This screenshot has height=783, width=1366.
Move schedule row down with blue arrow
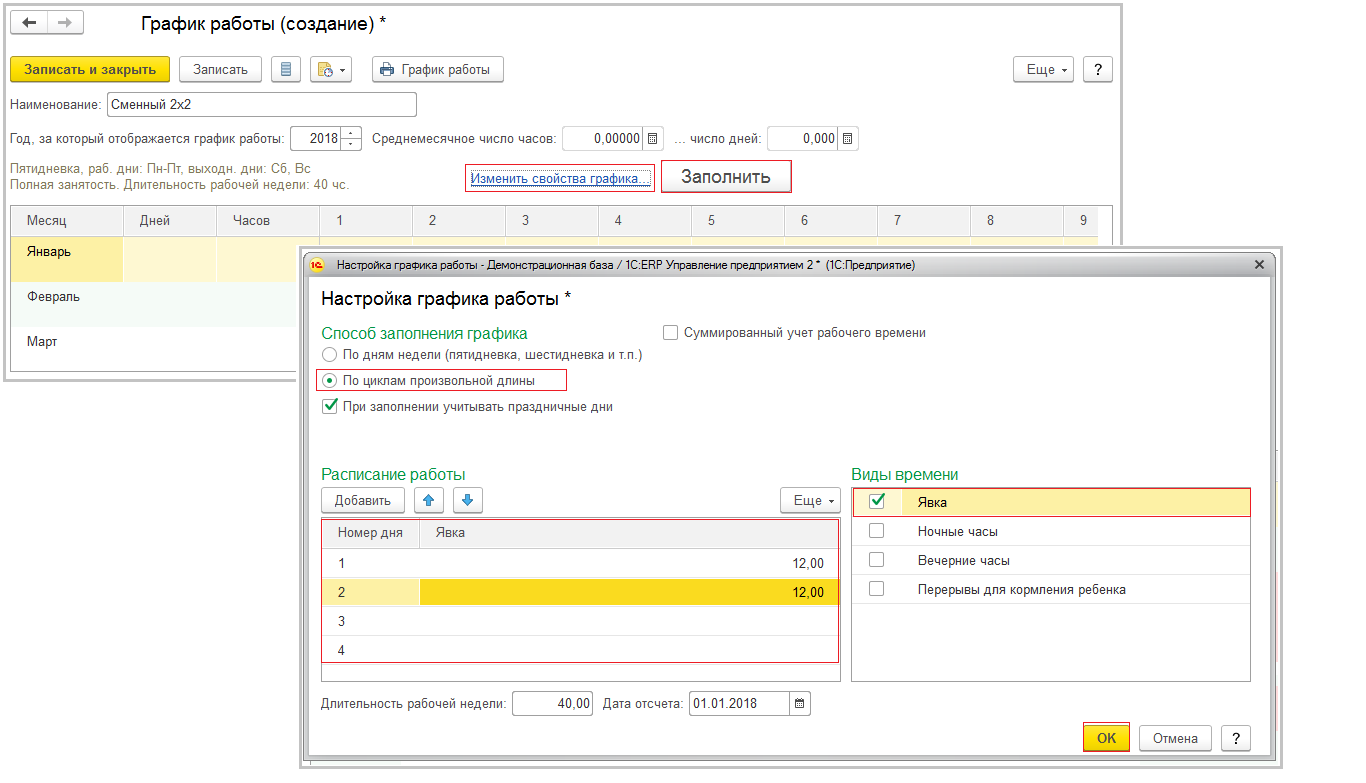click(468, 500)
